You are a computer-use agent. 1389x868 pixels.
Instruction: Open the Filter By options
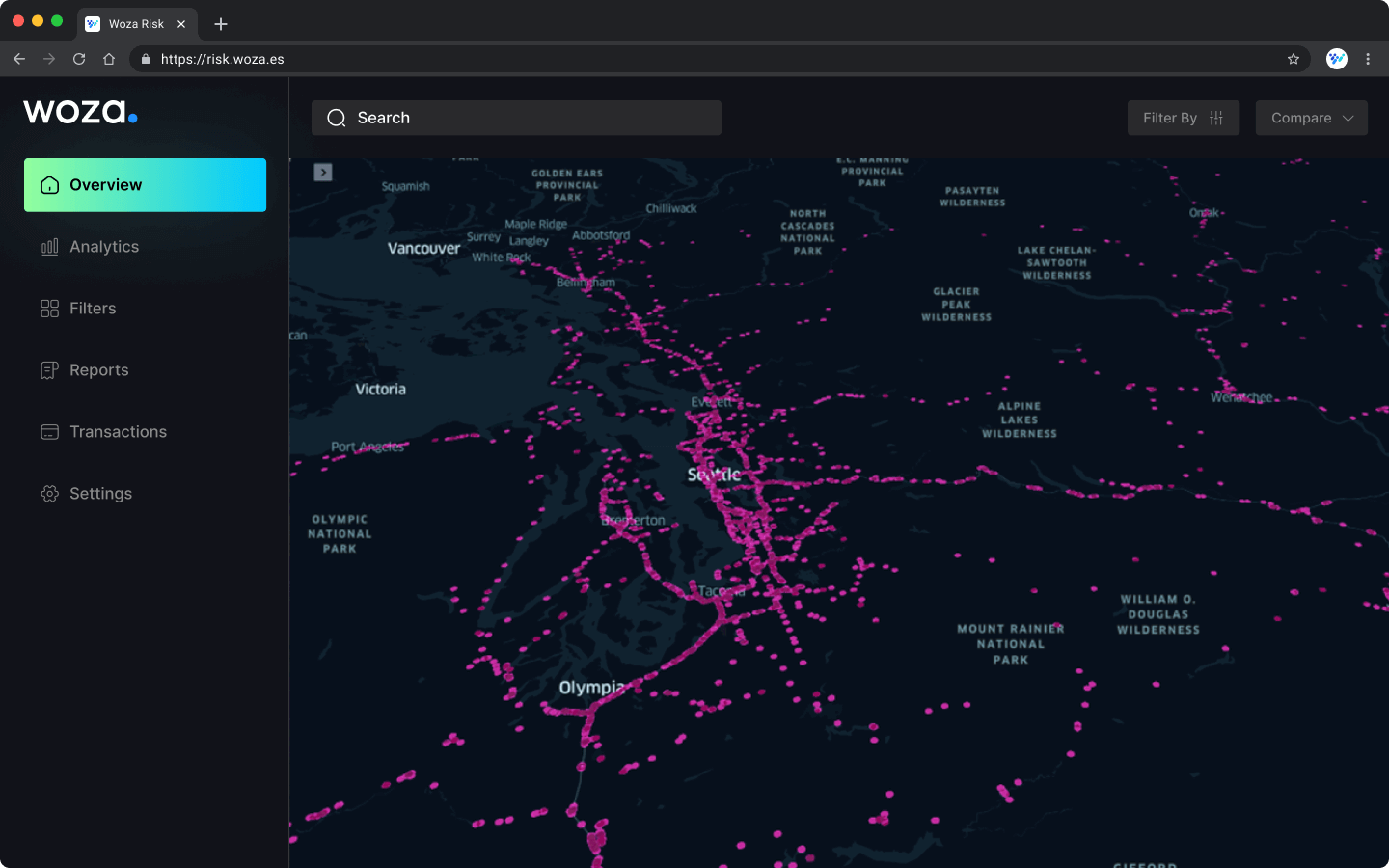[x=1183, y=118]
